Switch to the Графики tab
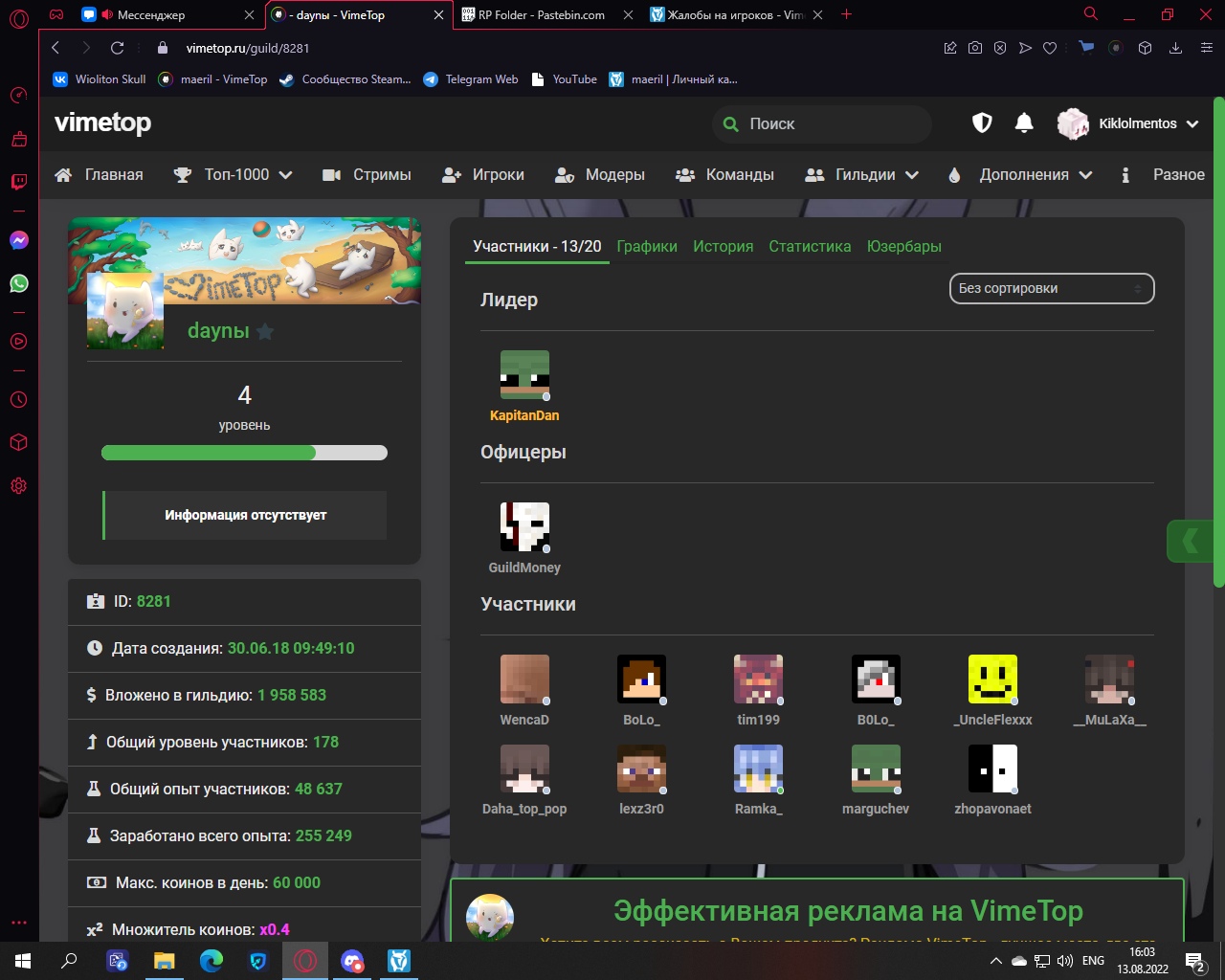1225x980 pixels. [647, 246]
